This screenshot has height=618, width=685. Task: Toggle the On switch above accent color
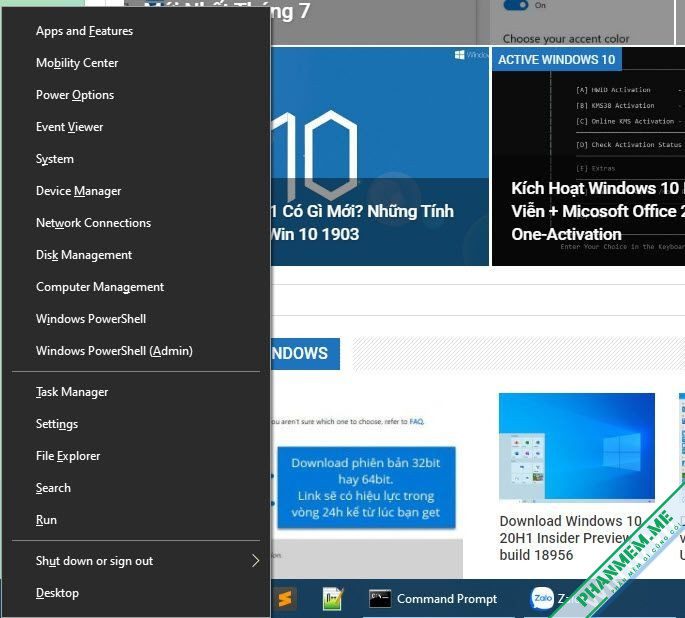515,5
